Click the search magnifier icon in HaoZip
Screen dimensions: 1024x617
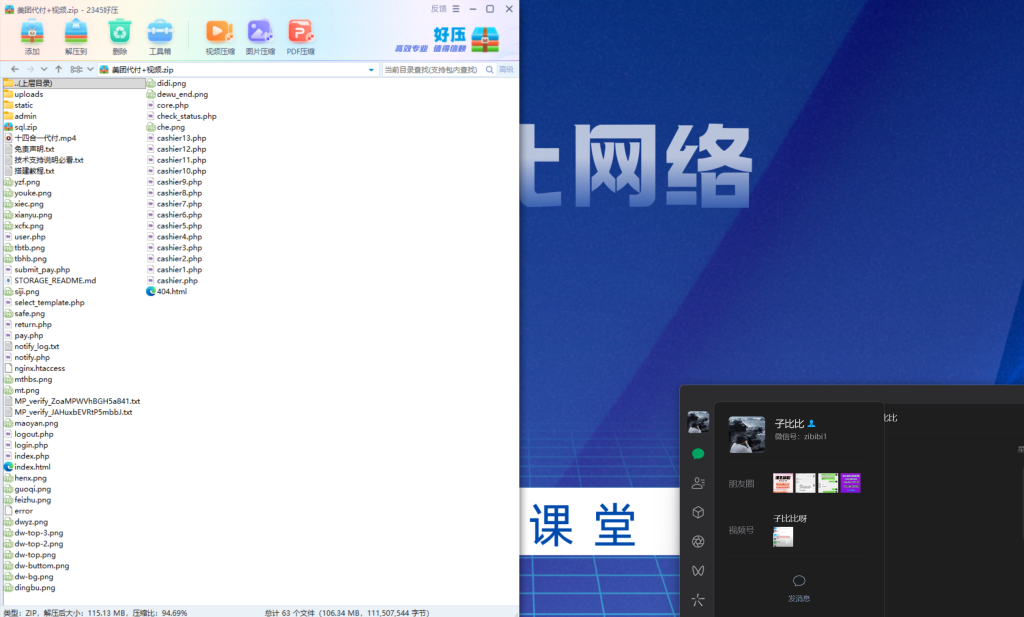click(x=489, y=70)
